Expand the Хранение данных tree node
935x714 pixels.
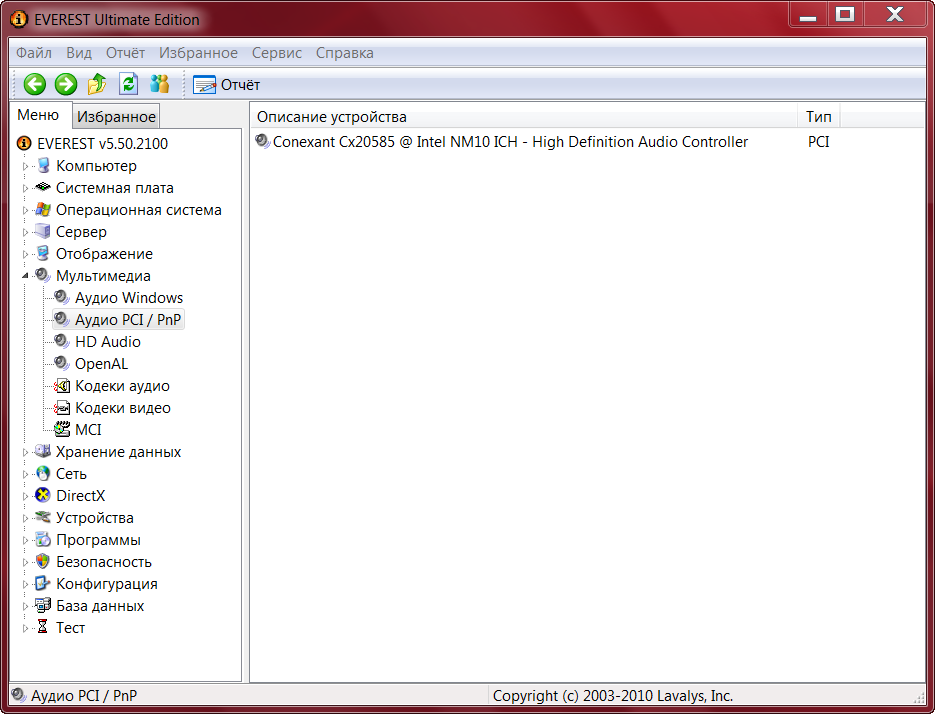tap(26, 452)
